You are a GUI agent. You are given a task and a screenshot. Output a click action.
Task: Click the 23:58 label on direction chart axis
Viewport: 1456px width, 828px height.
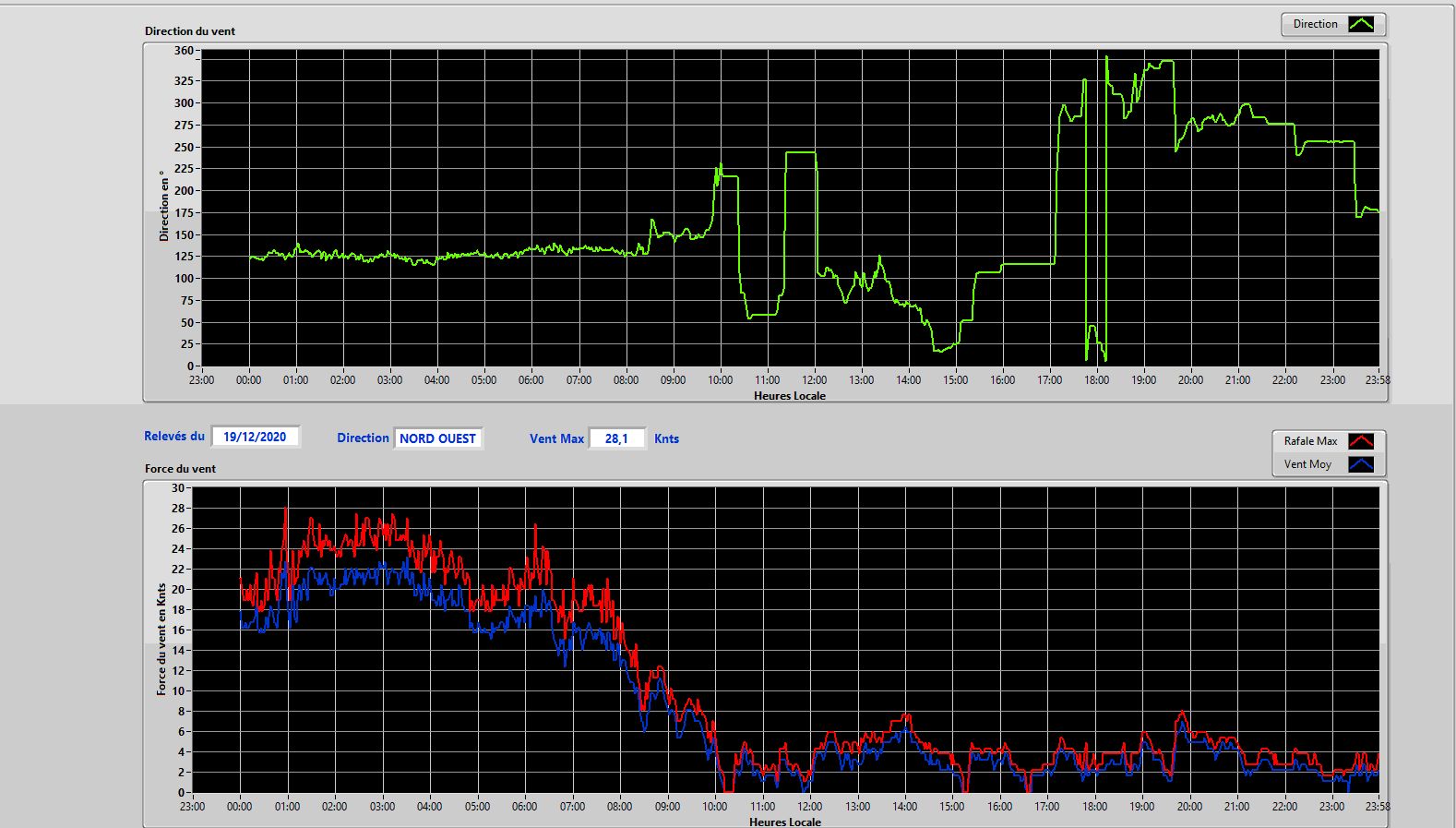(x=1378, y=379)
